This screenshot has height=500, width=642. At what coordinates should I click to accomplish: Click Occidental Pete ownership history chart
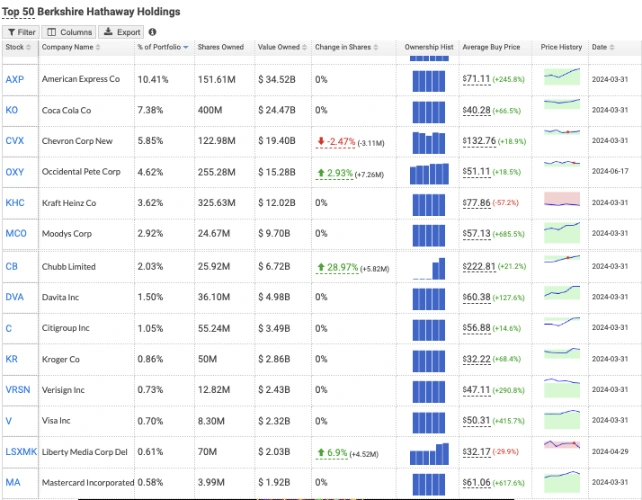pyautogui.click(x=429, y=174)
